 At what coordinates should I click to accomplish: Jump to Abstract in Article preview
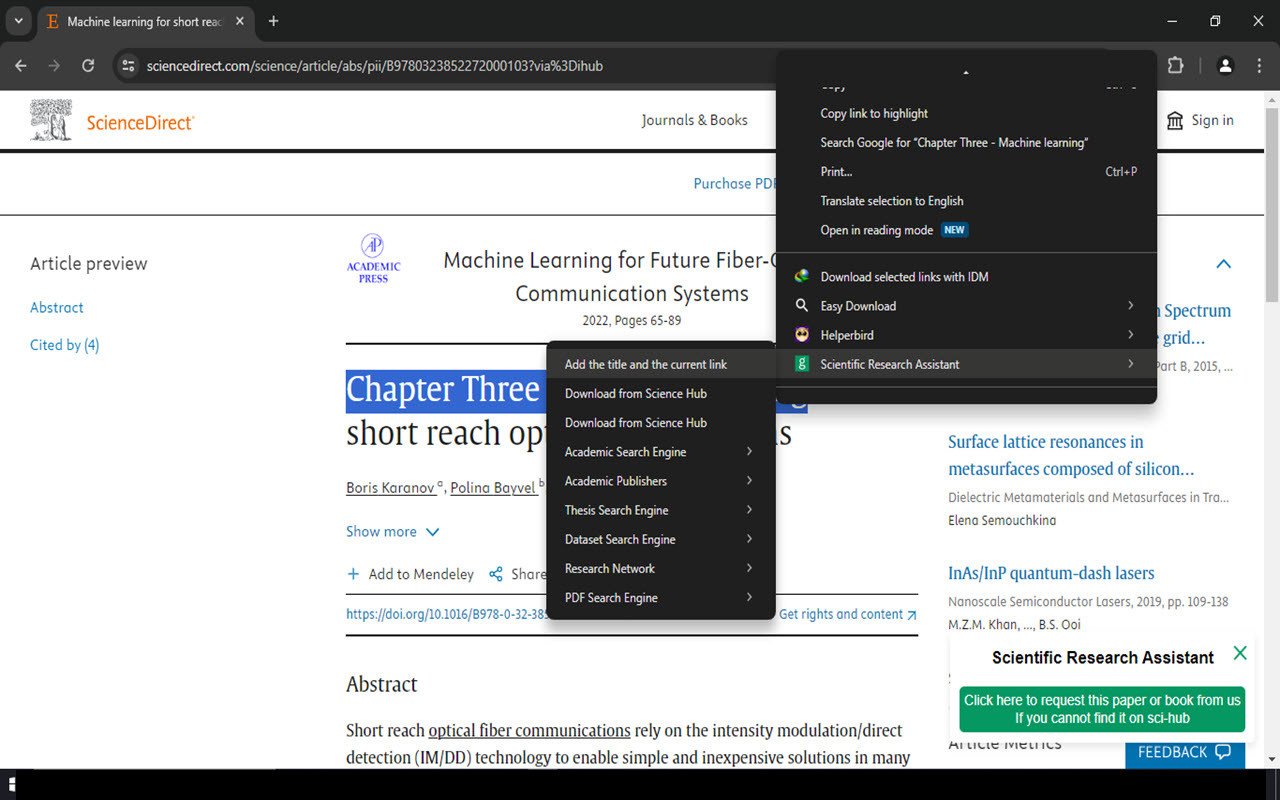[57, 308]
